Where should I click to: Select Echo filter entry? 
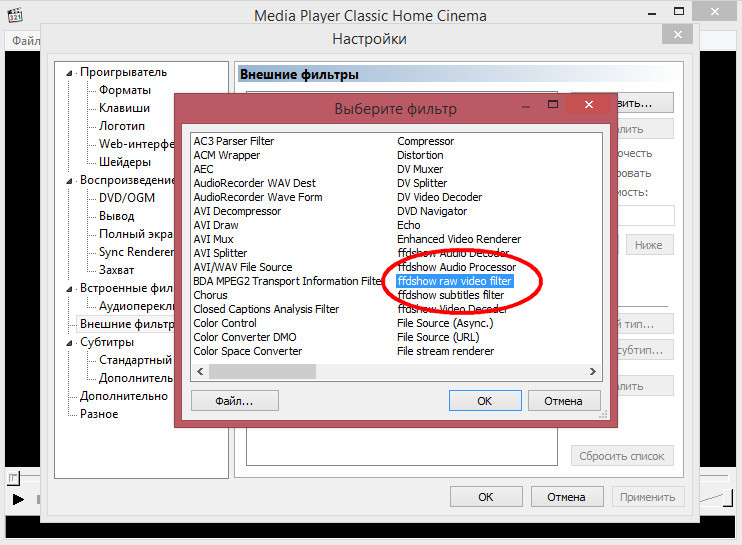click(409, 225)
